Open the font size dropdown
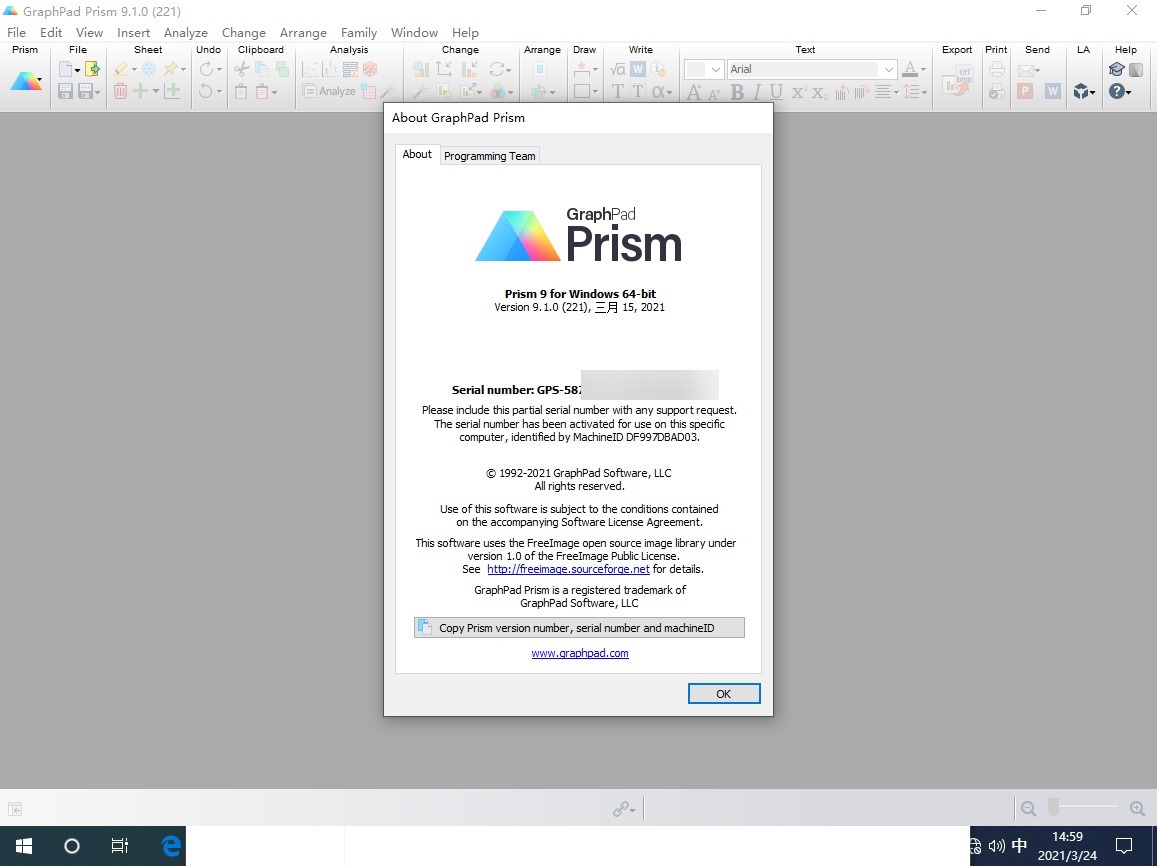Viewport: 1157px width, 866px height. coord(715,69)
